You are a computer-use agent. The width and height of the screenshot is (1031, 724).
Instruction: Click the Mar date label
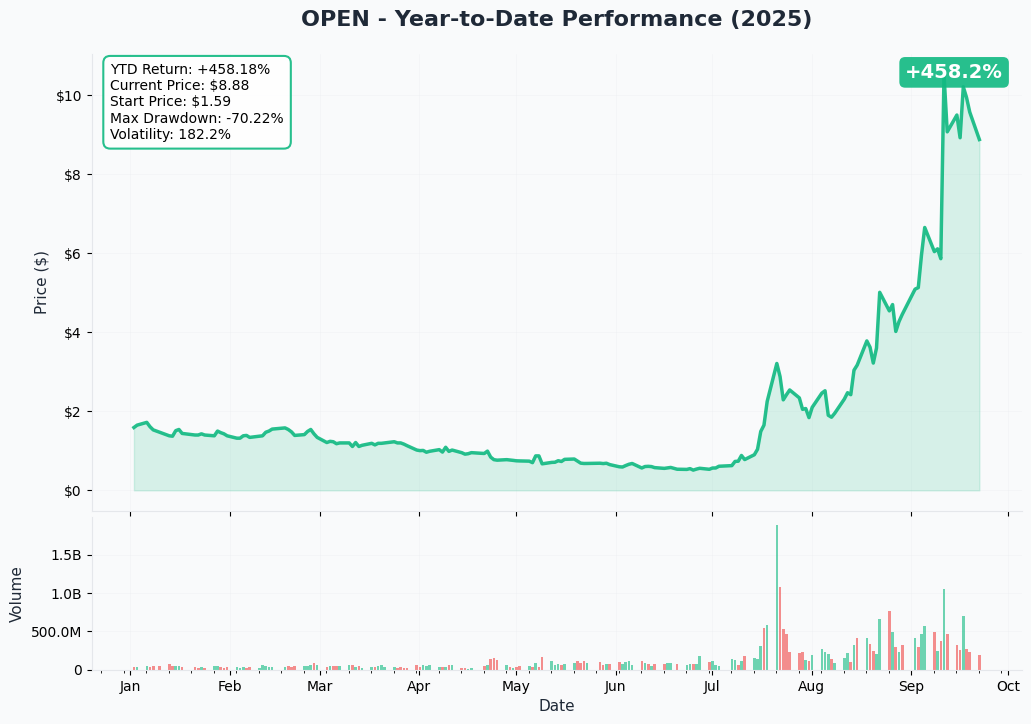coord(320,687)
